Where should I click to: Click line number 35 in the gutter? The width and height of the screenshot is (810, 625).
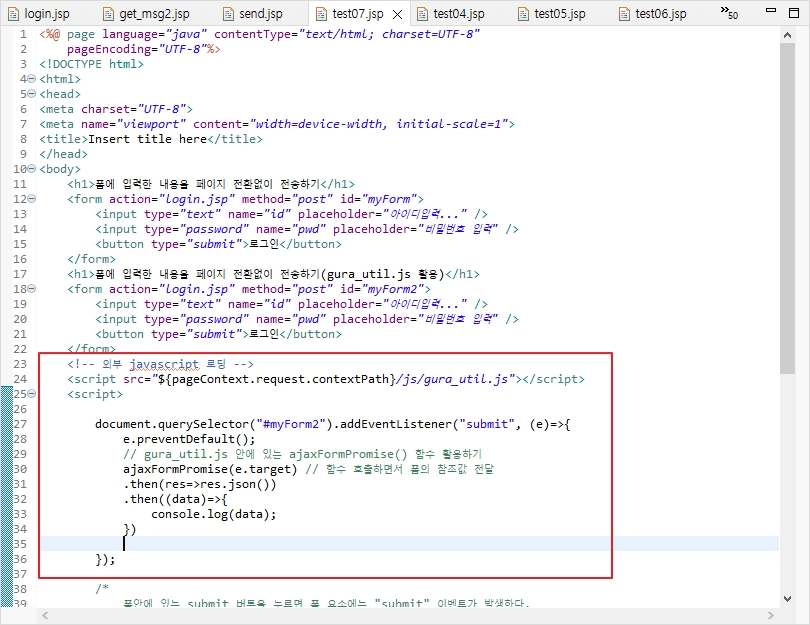coord(20,544)
